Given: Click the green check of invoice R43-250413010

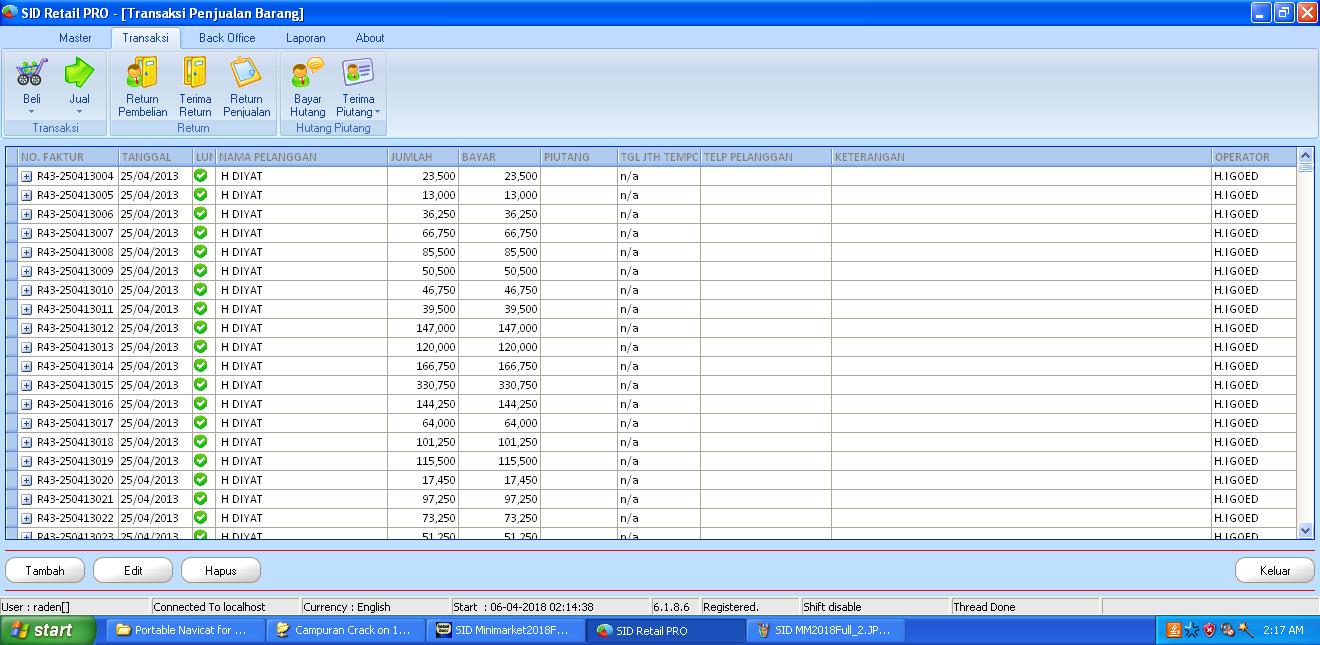Looking at the screenshot, I should [200, 289].
